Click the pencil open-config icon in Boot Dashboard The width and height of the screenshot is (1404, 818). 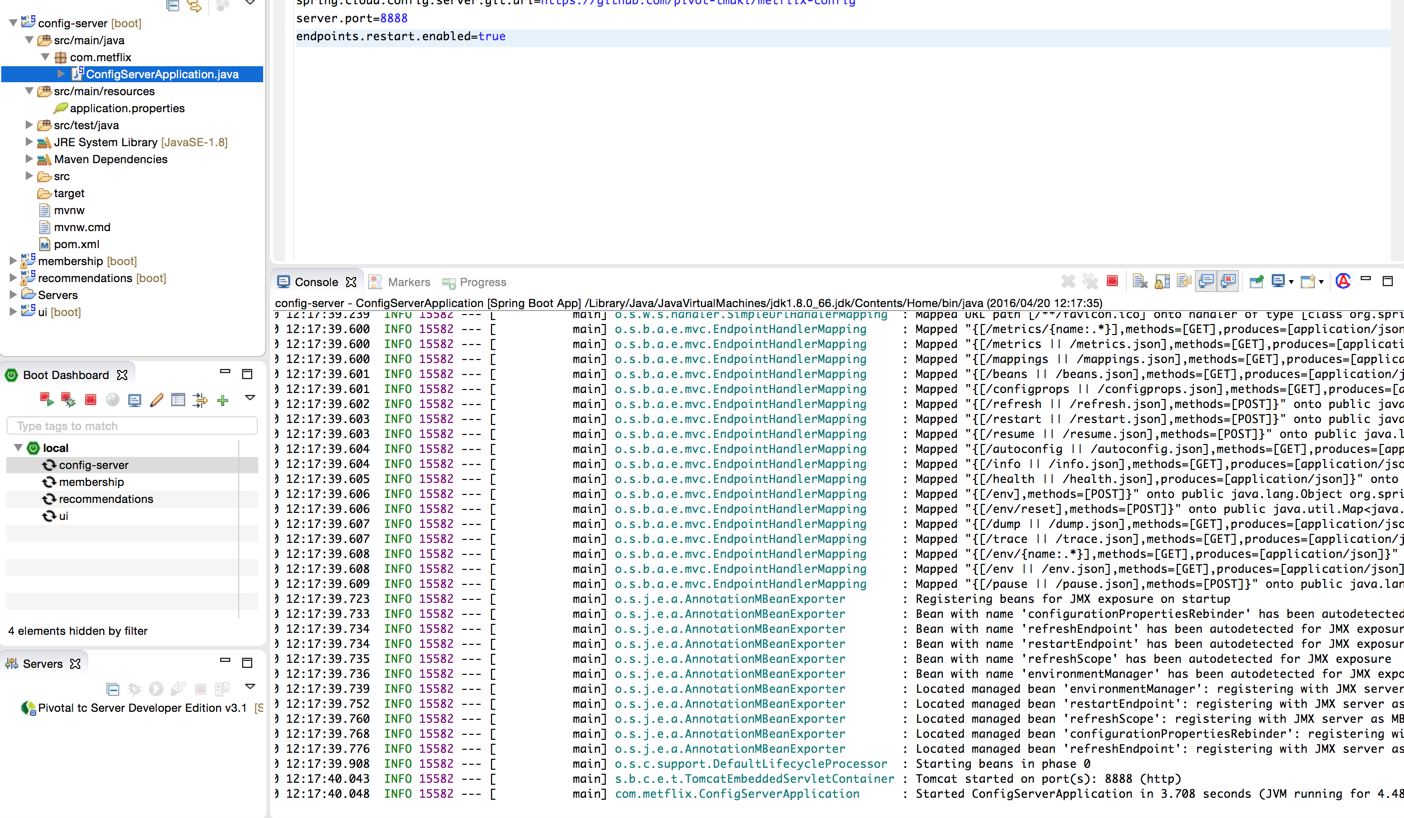pyautogui.click(x=156, y=400)
